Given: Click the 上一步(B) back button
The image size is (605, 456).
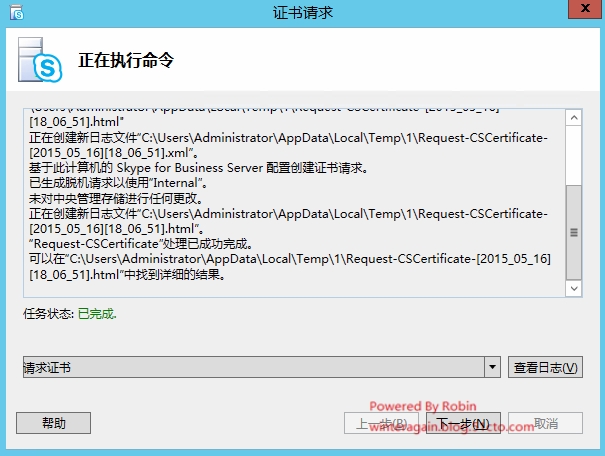Looking at the screenshot, I should coord(381,423).
